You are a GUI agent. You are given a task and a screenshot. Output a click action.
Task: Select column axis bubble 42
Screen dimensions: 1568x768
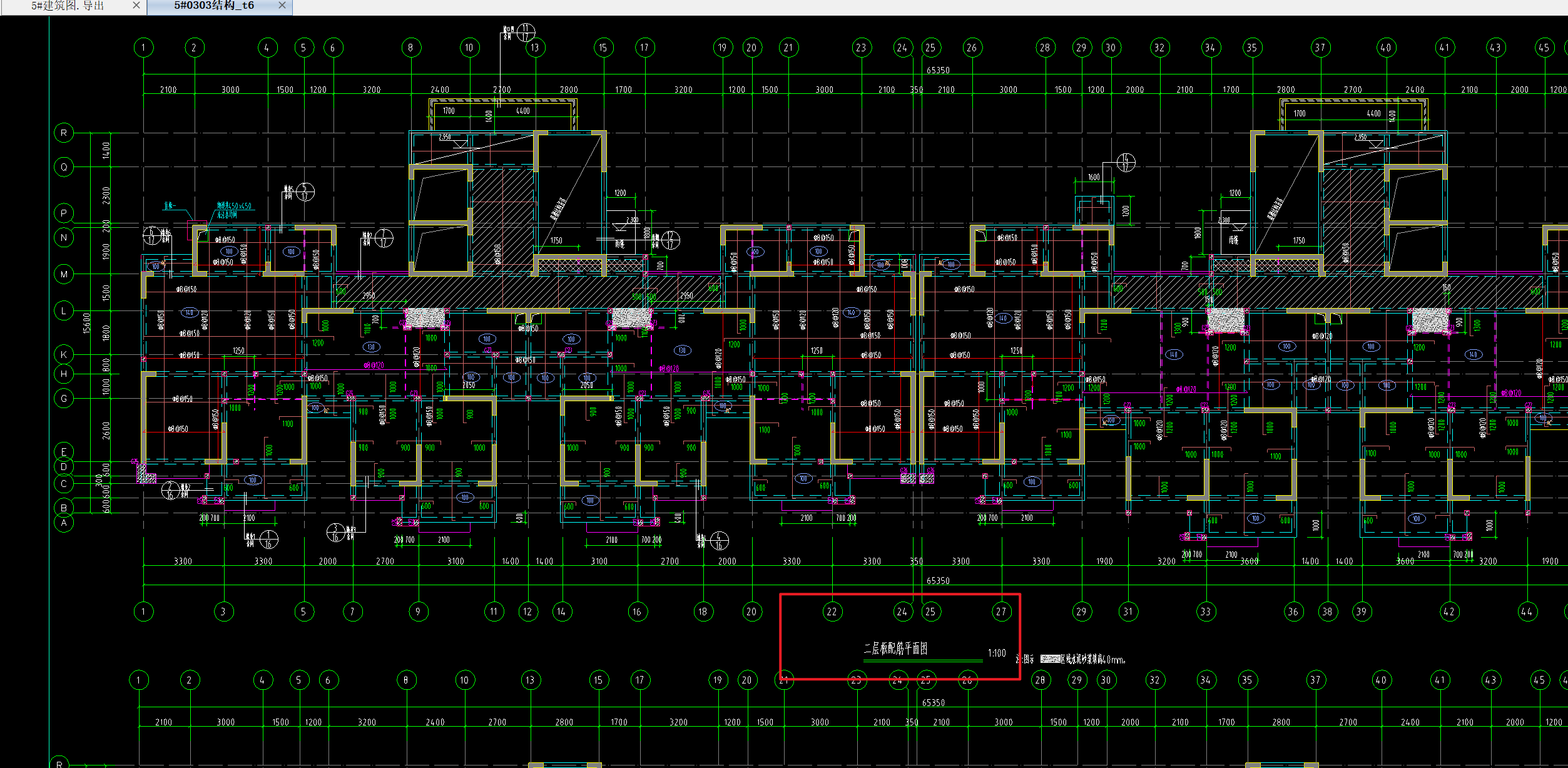[1449, 612]
